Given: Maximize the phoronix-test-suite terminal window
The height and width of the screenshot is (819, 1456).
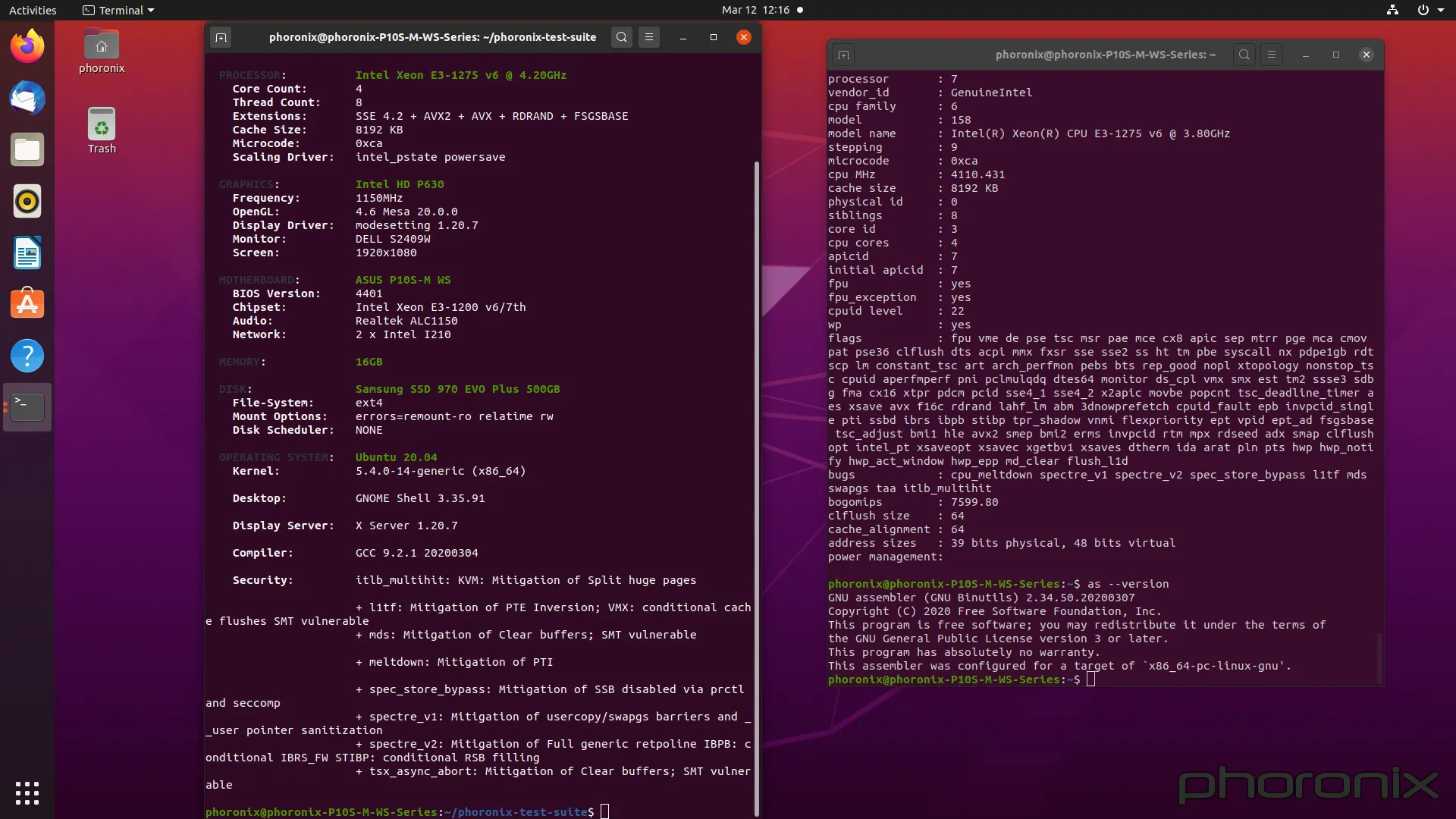Looking at the screenshot, I should [714, 37].
